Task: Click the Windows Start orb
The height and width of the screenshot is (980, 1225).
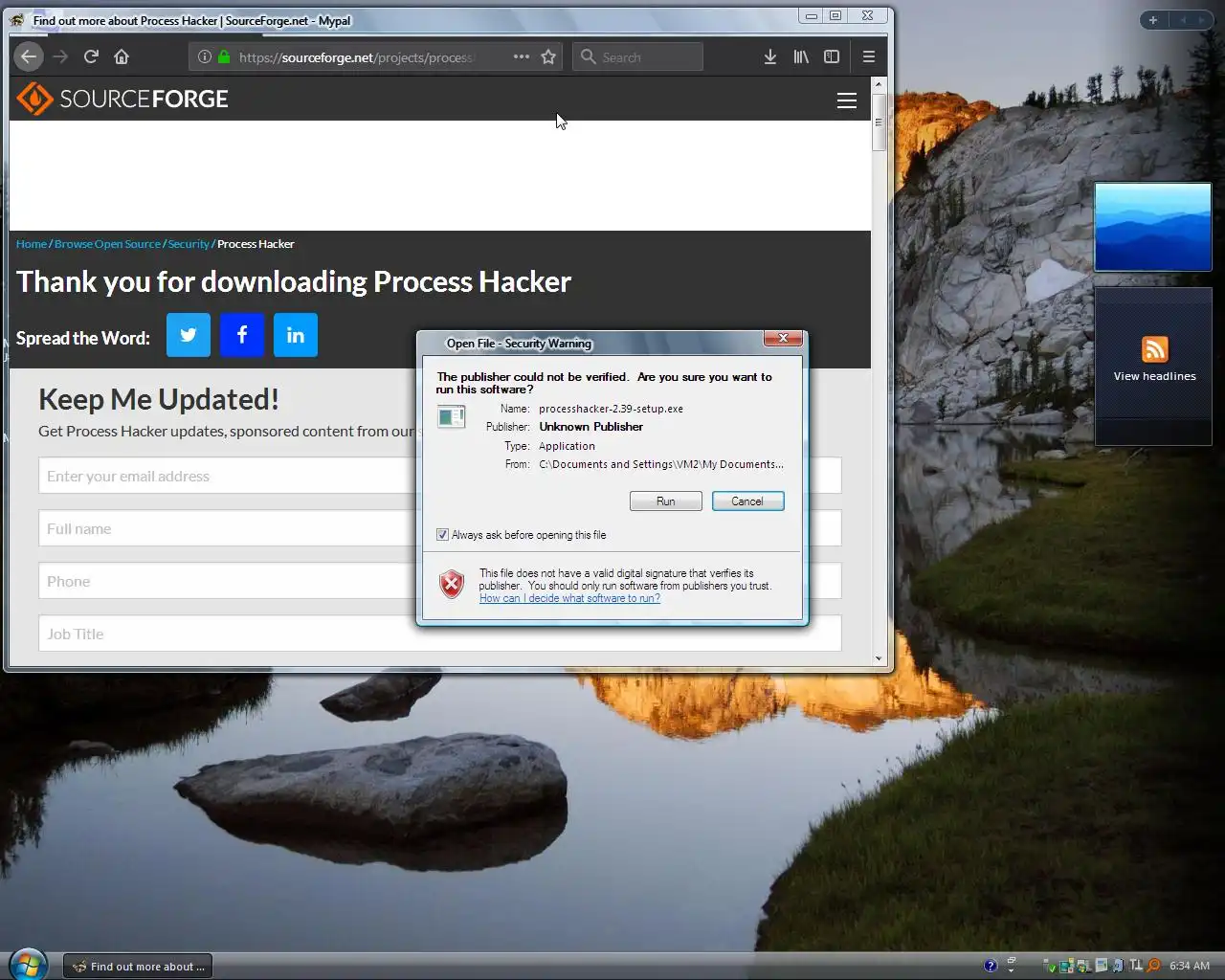Action: (x=27, y=965)
